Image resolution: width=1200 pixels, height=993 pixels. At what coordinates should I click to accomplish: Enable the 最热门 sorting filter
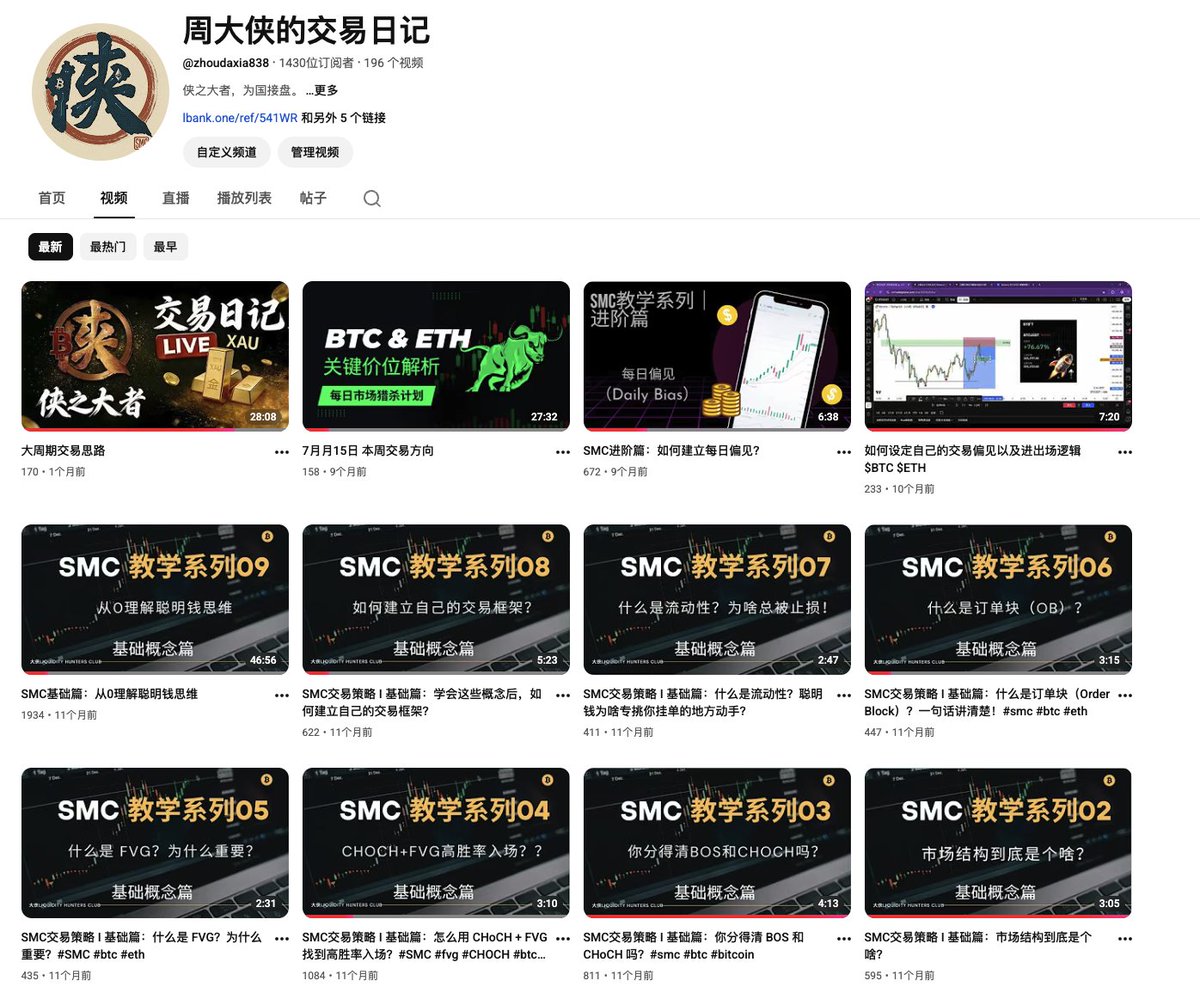coord(110,246)
